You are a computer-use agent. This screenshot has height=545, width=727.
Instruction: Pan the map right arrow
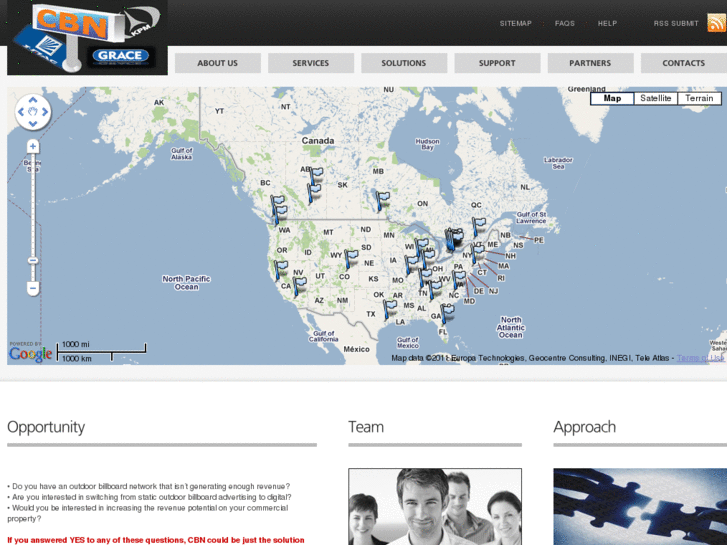[45, 112]
